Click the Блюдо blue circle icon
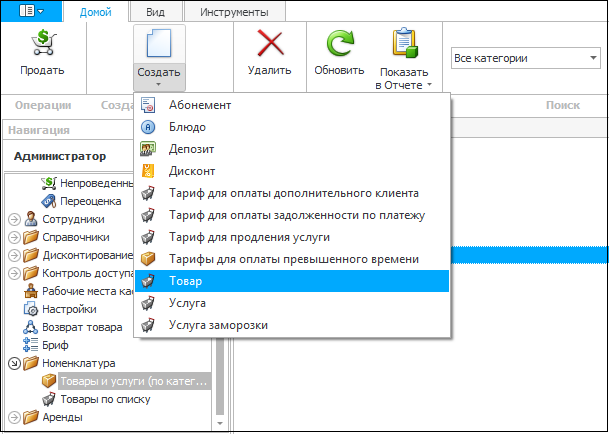The height and width of the screenshot is (434, 609). (148, 127)
